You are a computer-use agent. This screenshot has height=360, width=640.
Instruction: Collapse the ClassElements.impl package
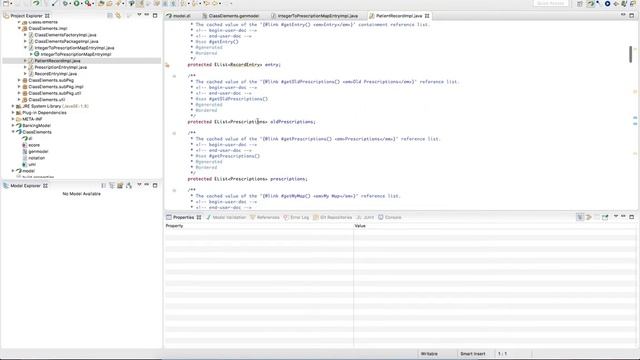(x=19, y=29)
